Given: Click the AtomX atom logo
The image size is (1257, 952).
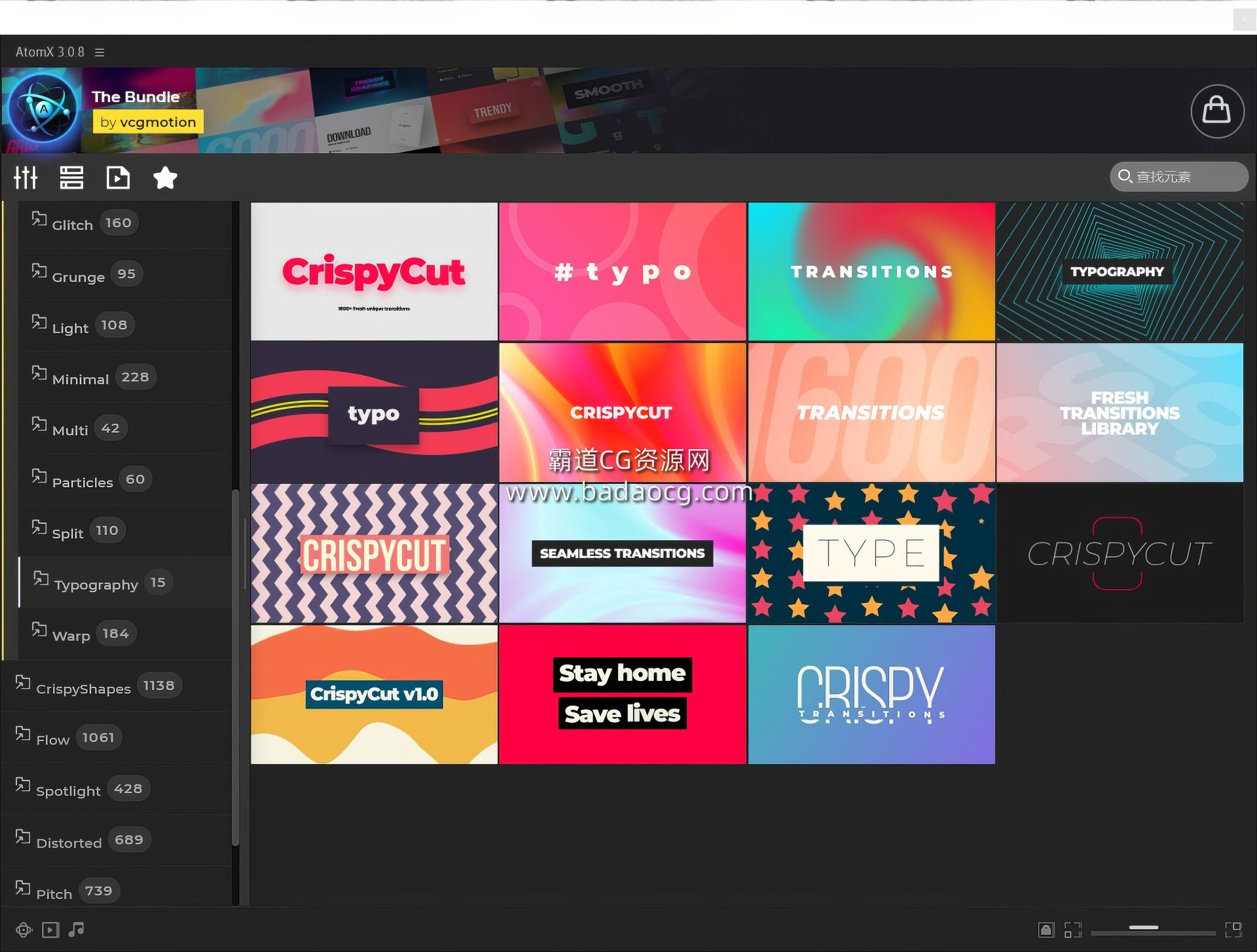Looking at the screenshot, I should coord(43,109).
